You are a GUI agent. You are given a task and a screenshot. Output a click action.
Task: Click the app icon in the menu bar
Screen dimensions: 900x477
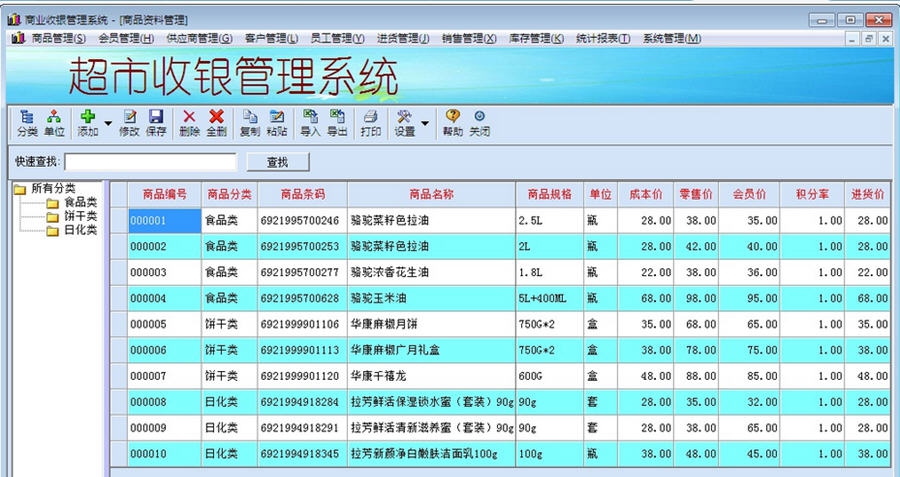tap(18, 38)
